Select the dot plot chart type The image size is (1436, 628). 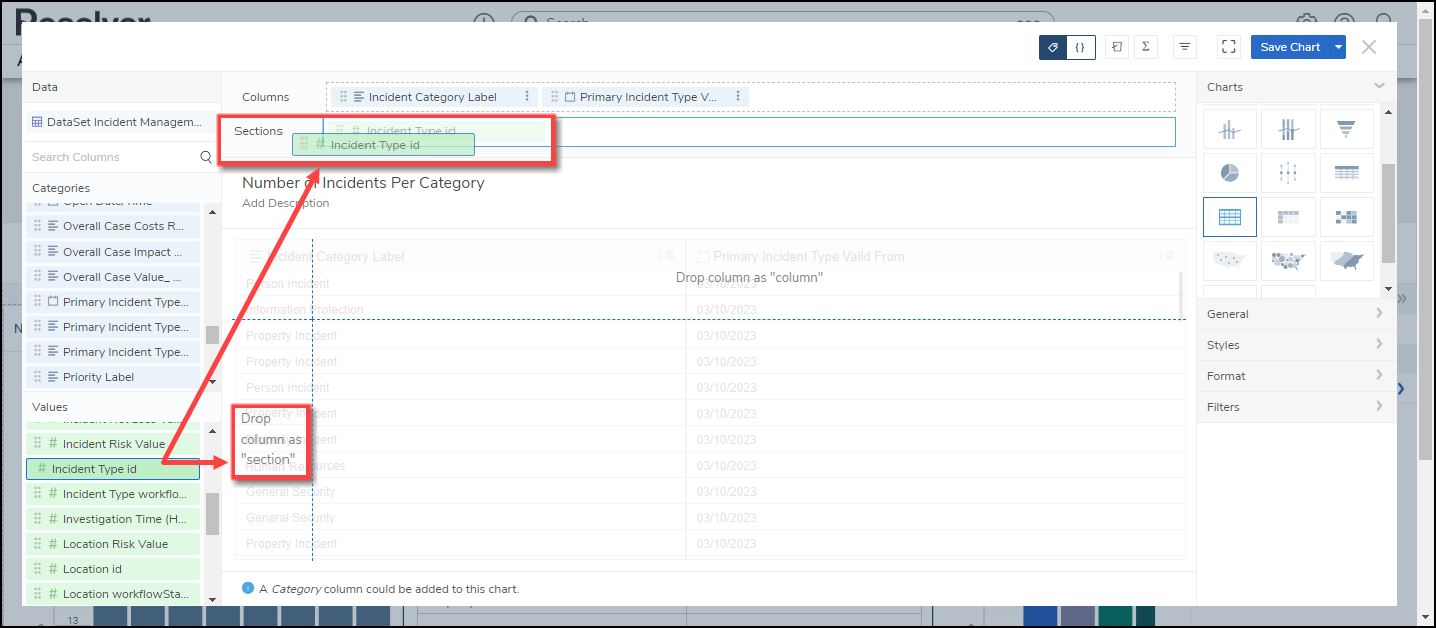coord(1288,173)
